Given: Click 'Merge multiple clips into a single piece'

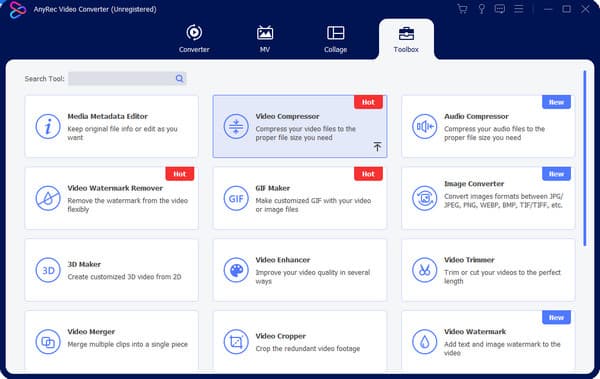Looking at the screenshot, I should tap(127, 345).
